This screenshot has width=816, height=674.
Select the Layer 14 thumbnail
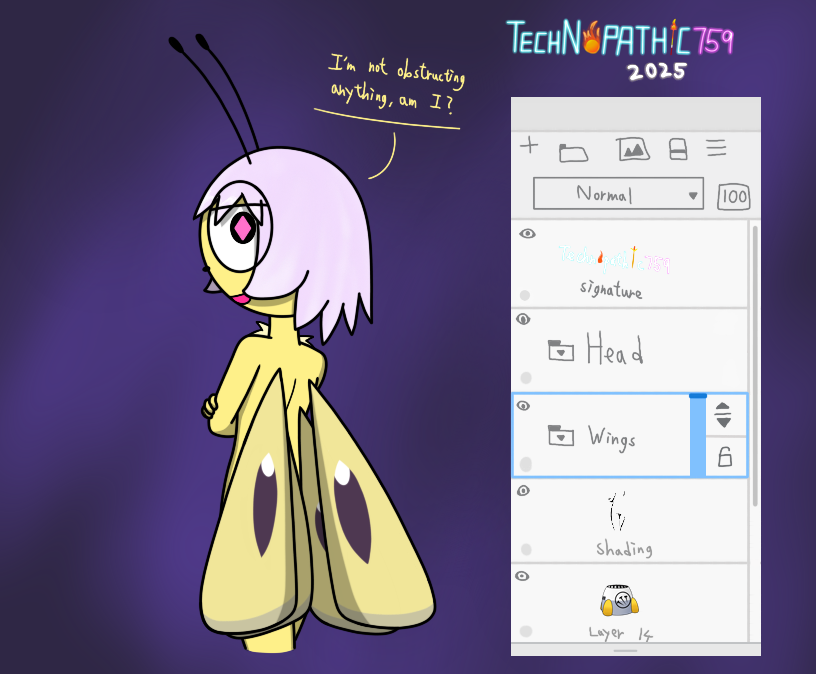pyautogui.click(x=619, y=601)
